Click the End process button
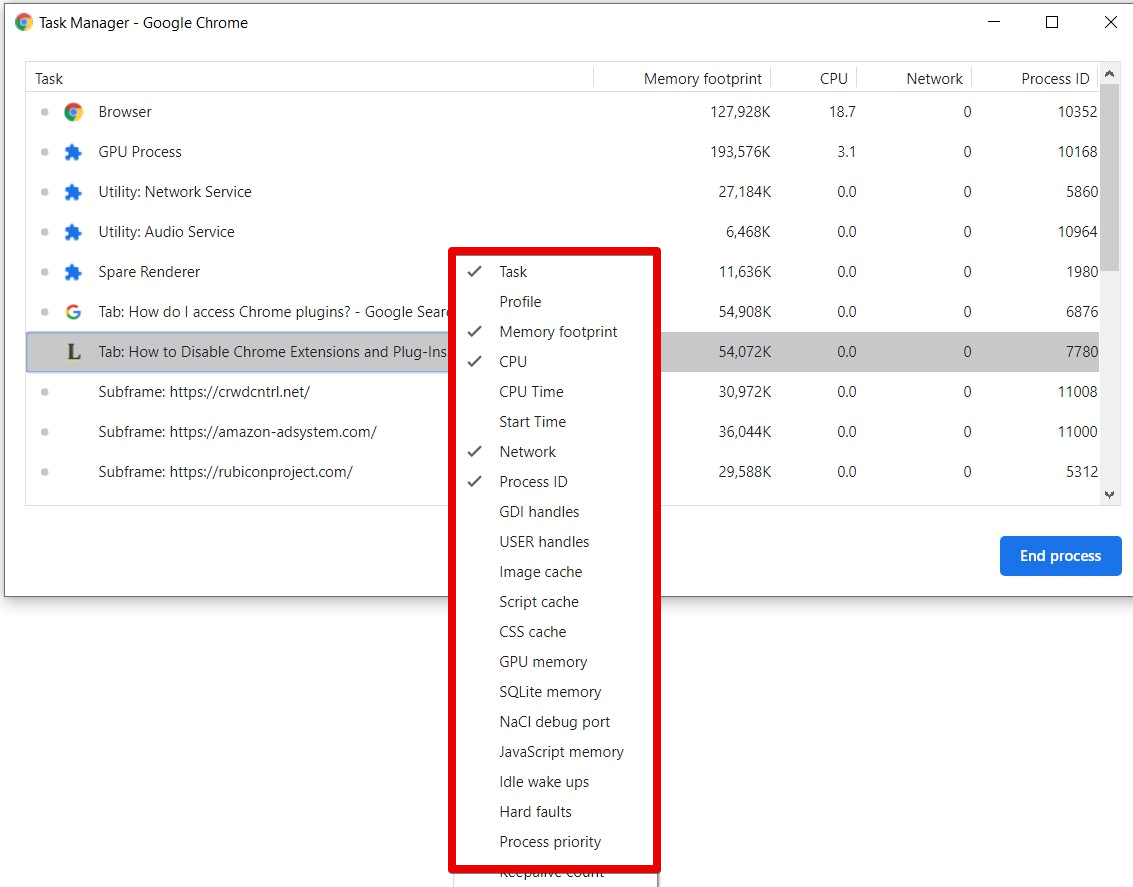The height and width of the screenshot is (887, 1133). pyautogui.click(x=1060, y=556)
